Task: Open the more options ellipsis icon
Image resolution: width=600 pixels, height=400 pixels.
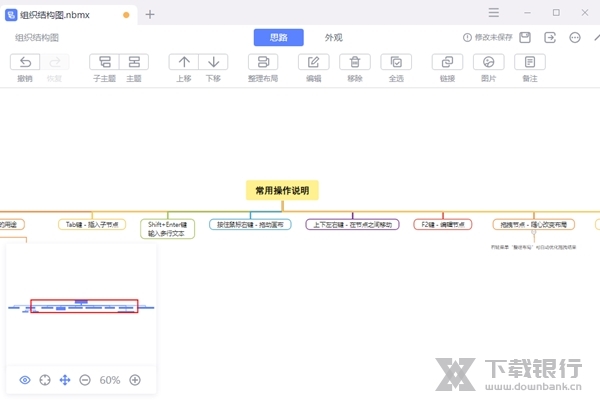Action: tap(575, 38)
